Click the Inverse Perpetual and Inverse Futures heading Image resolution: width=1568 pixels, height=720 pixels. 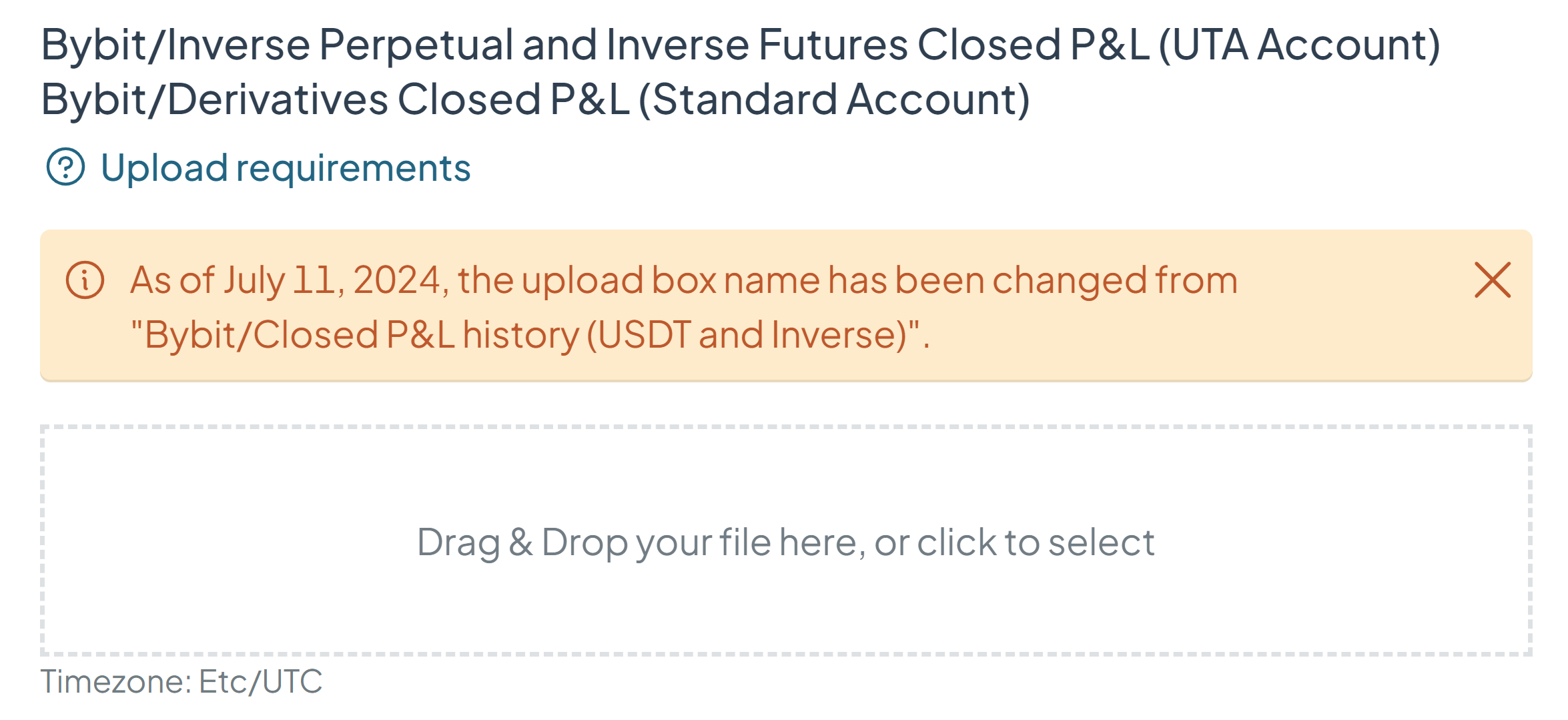click(x=741, y=45)
